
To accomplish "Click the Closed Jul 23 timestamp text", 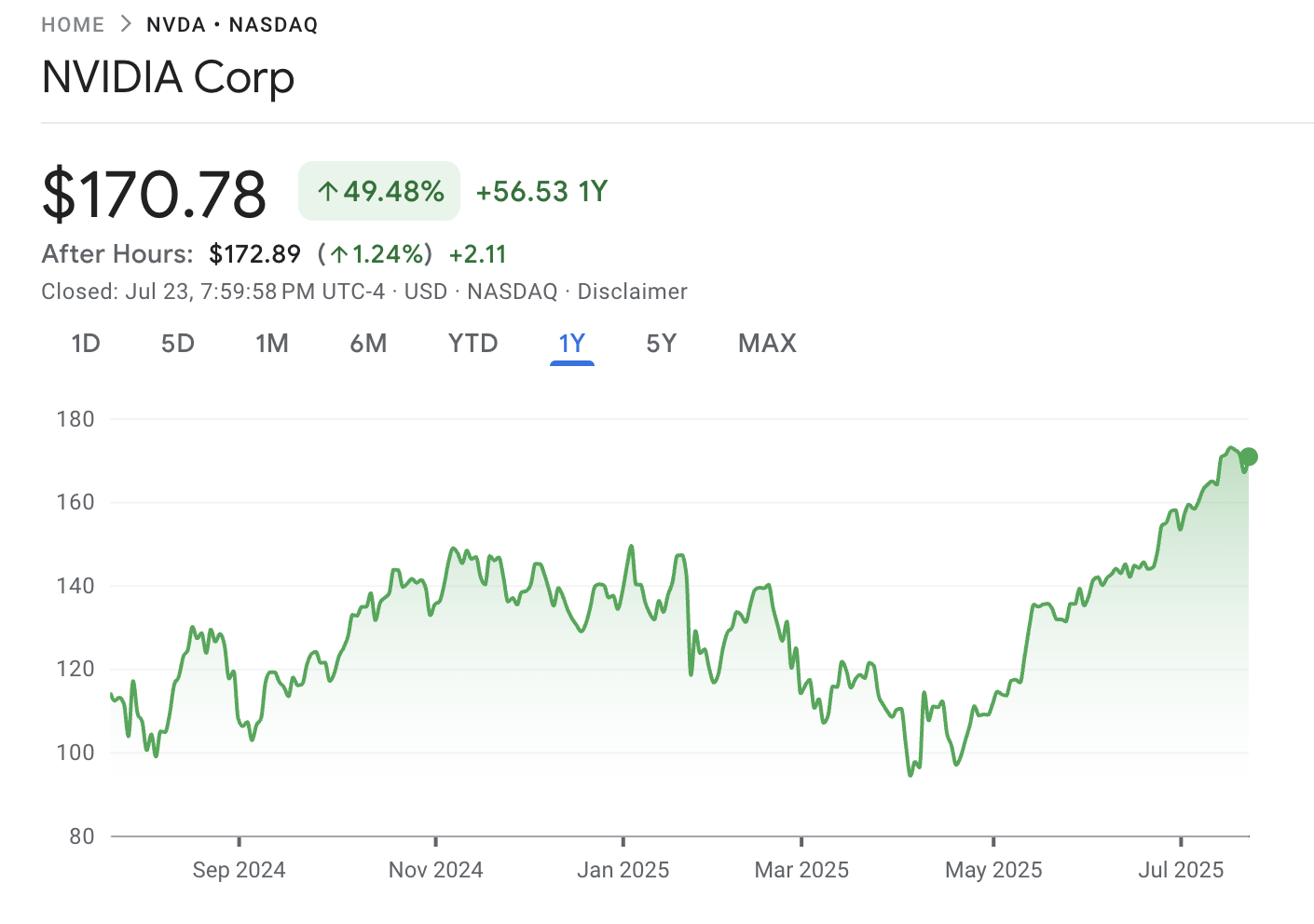I will click(x=212, y=292).
